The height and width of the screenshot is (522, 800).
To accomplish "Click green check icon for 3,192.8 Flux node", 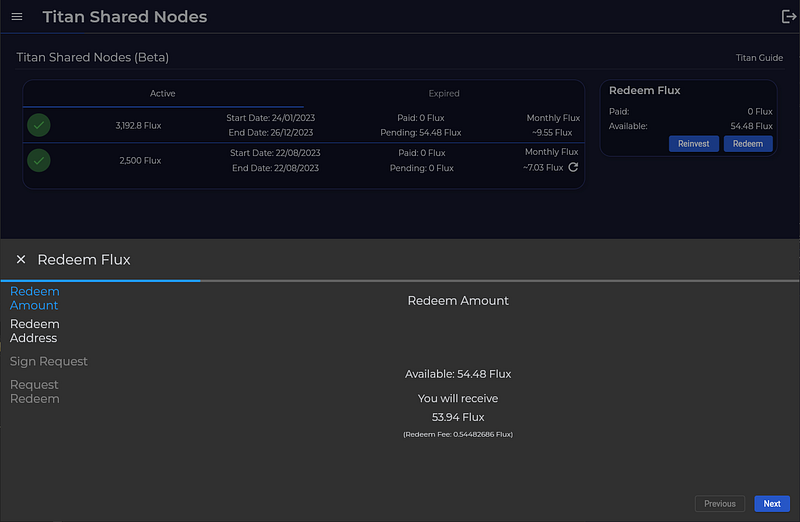I will [x=39, y=125].
